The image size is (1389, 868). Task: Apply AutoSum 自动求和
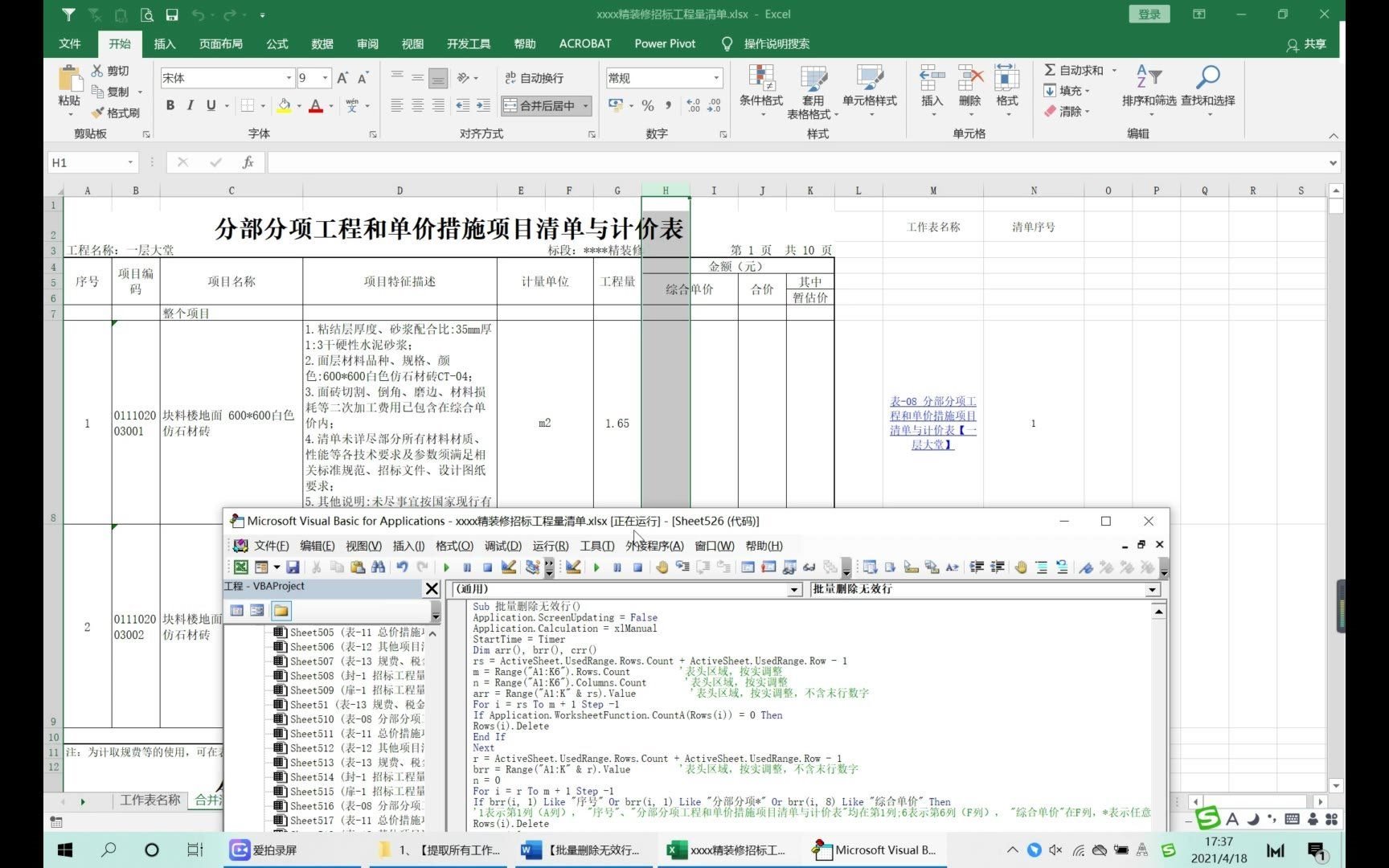tap(1076, 70)
